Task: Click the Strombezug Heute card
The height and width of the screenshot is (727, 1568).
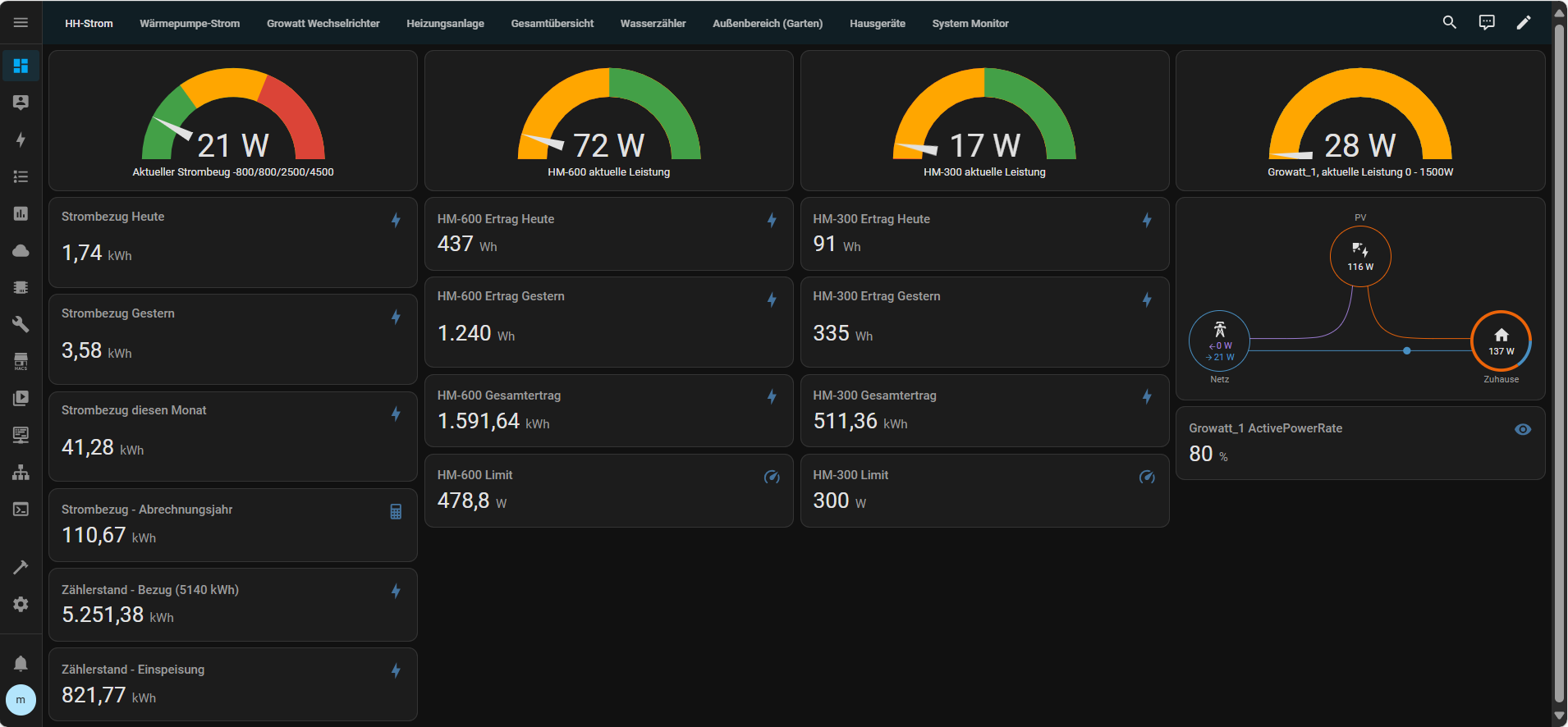Action: pos(232,241)
